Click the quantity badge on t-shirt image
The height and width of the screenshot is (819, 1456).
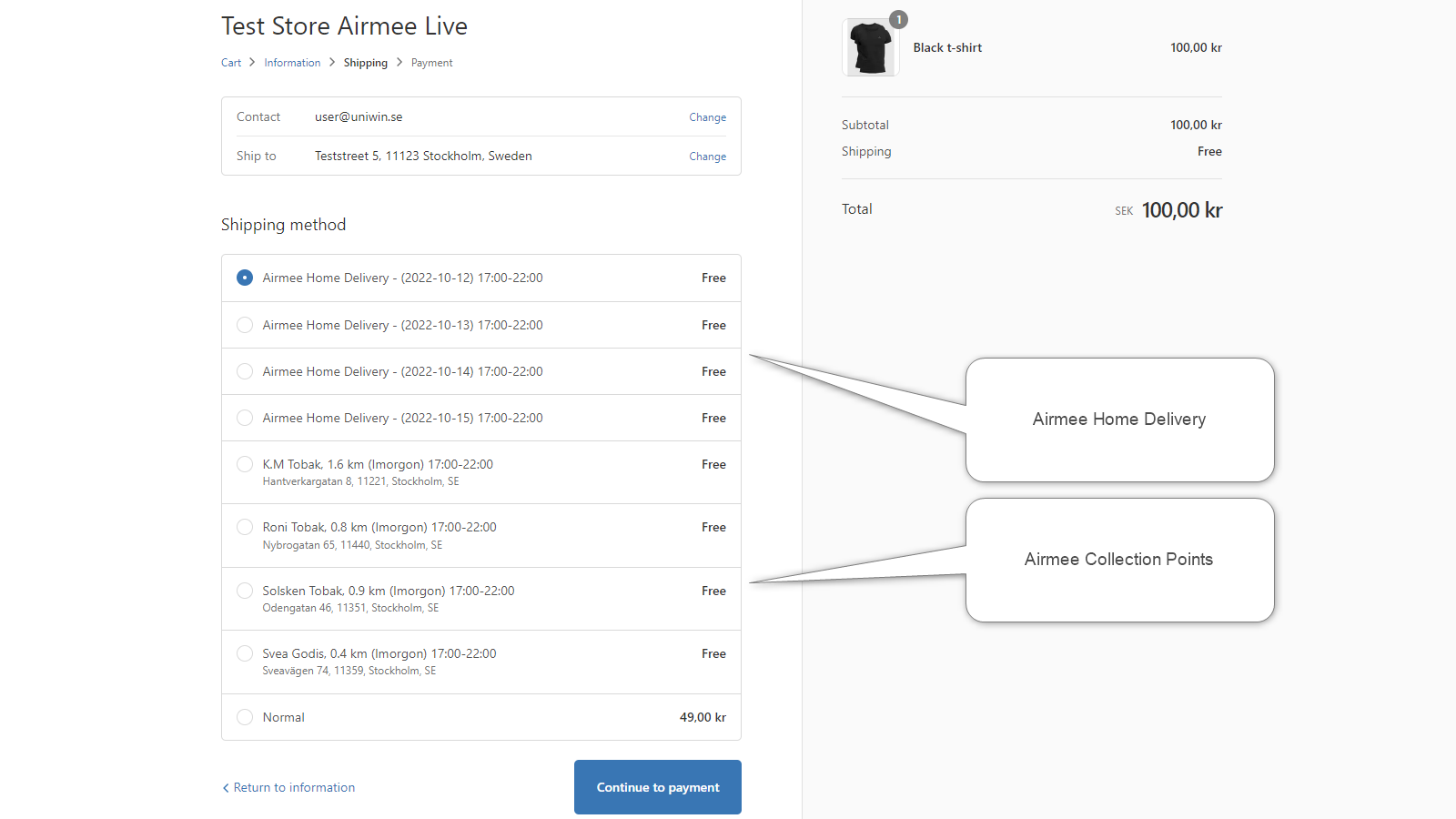899,20
